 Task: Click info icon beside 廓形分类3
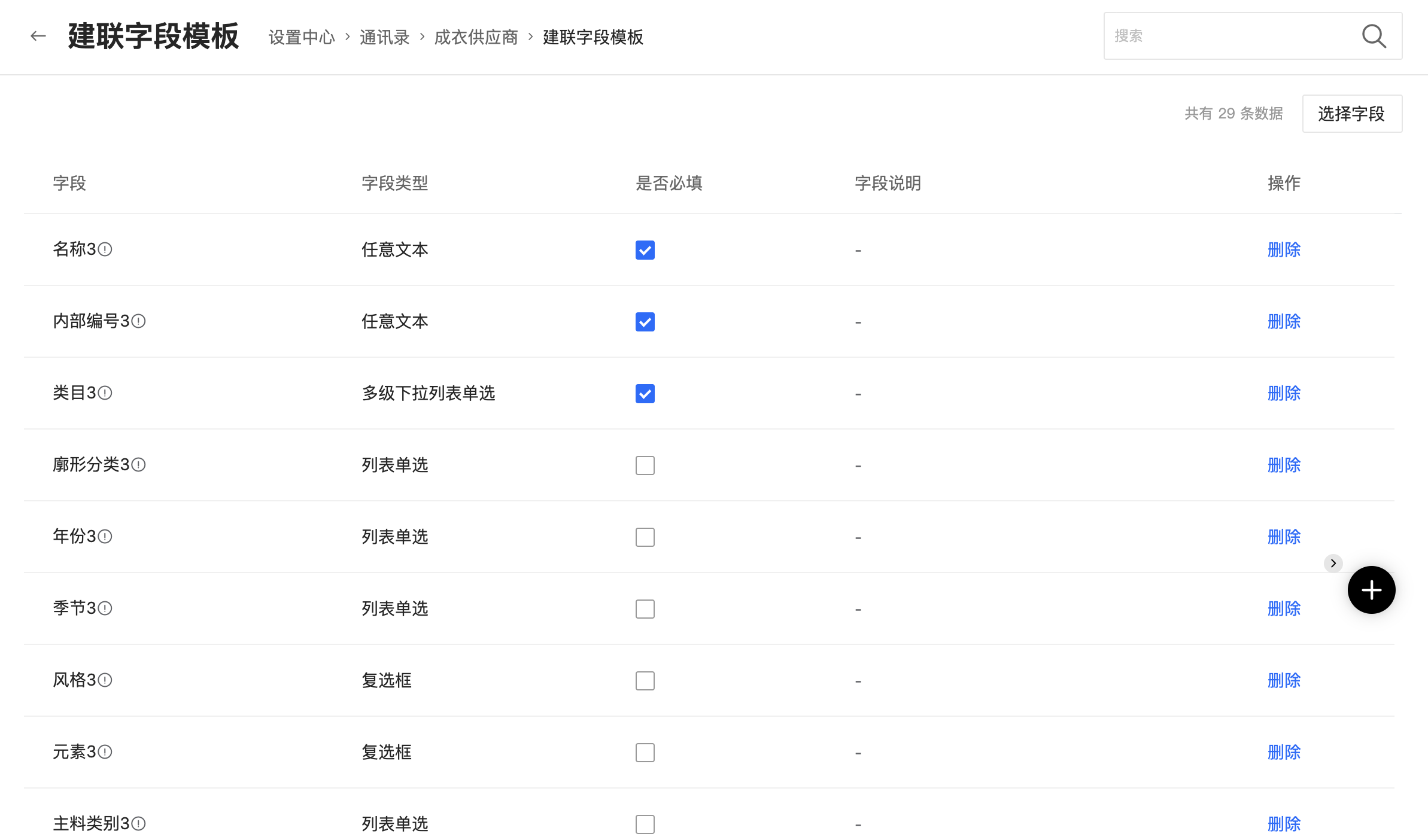coord(138,465)
